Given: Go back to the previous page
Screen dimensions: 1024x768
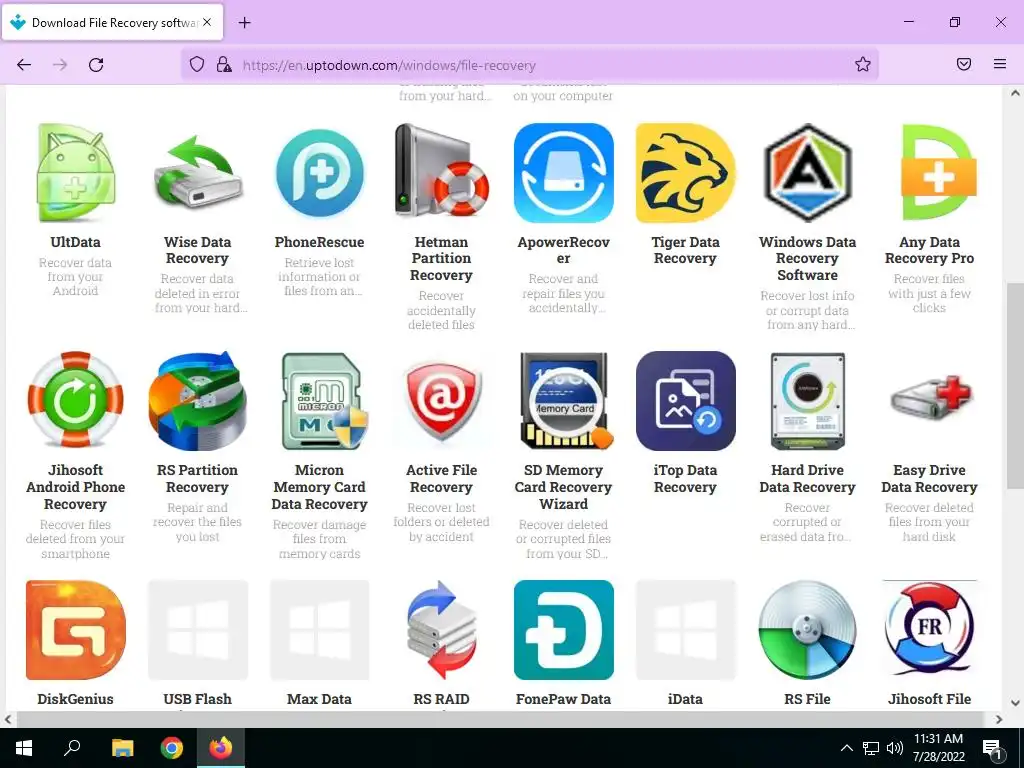Looking at the screenshot, I should point(24,65).
